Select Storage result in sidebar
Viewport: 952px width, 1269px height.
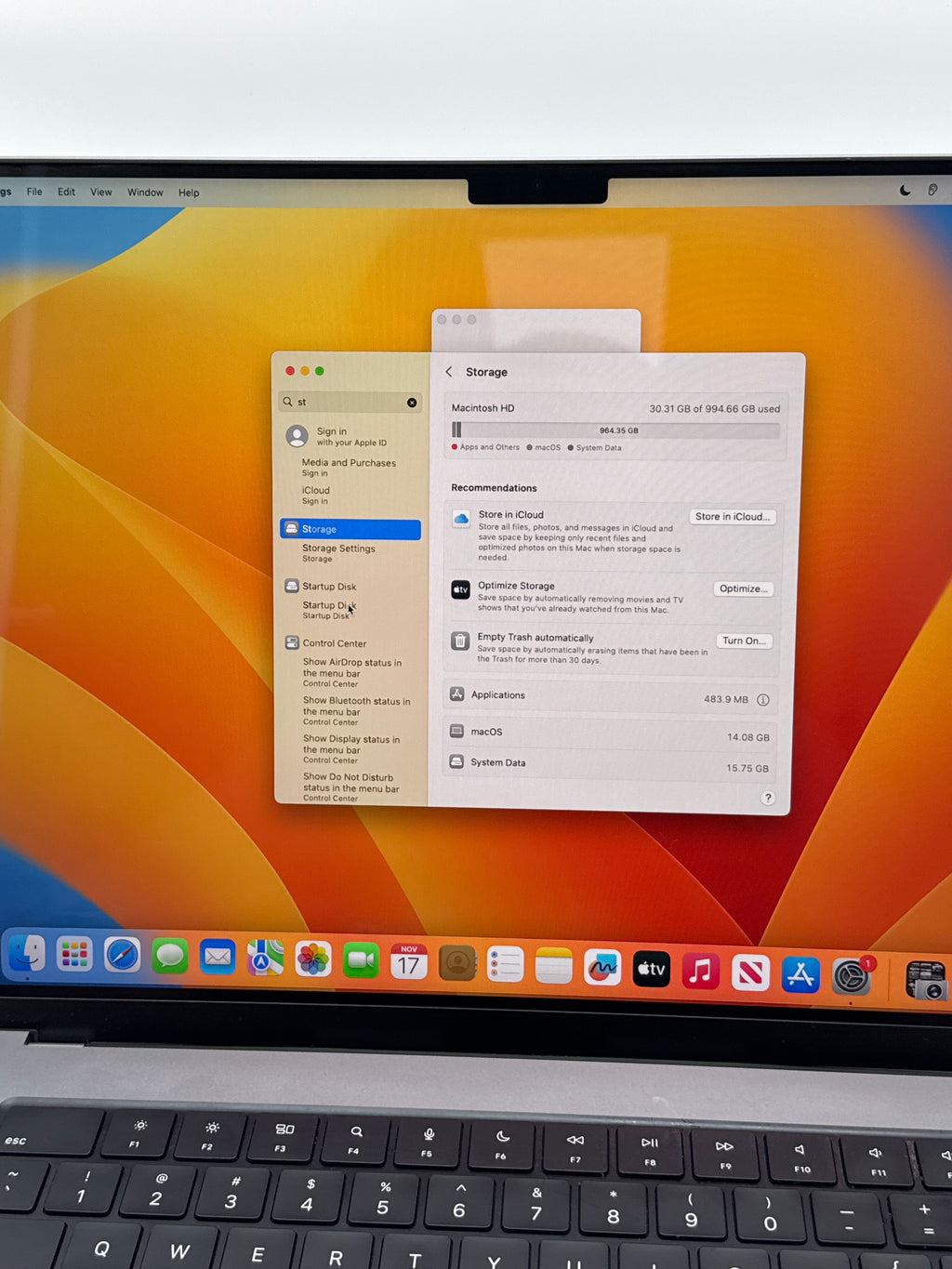pos(350,529)
